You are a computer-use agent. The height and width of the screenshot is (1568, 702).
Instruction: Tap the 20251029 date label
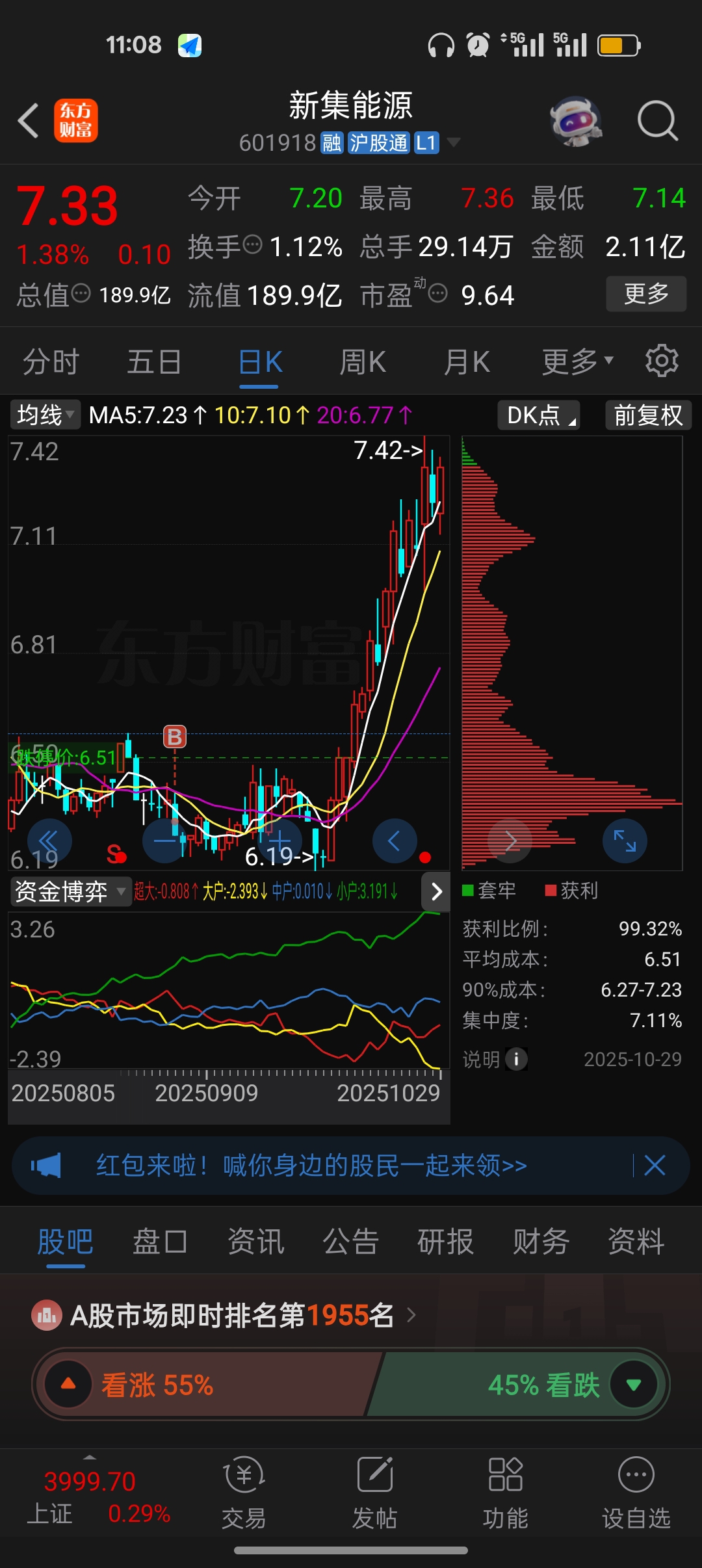pos(388,1093)
